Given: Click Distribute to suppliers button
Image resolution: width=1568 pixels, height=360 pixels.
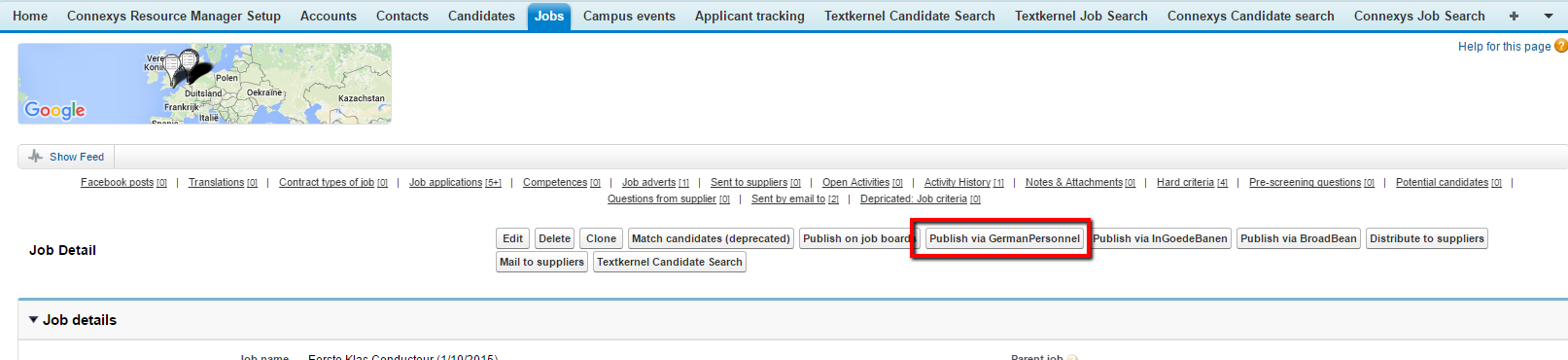Looking at the screenshot, I should 1427,238.
